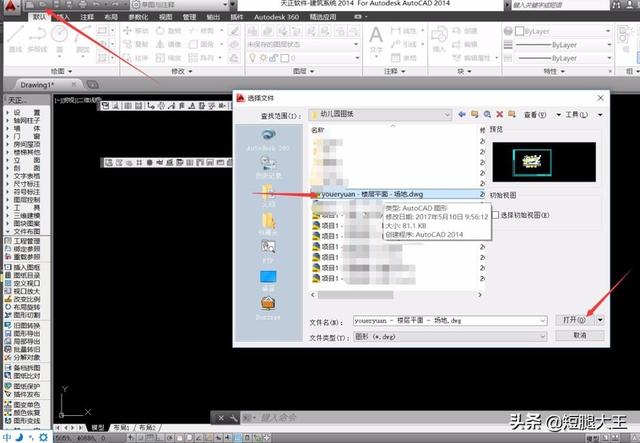Select the 直线 (Line) tool in ribbon

[x=16, y=39]
